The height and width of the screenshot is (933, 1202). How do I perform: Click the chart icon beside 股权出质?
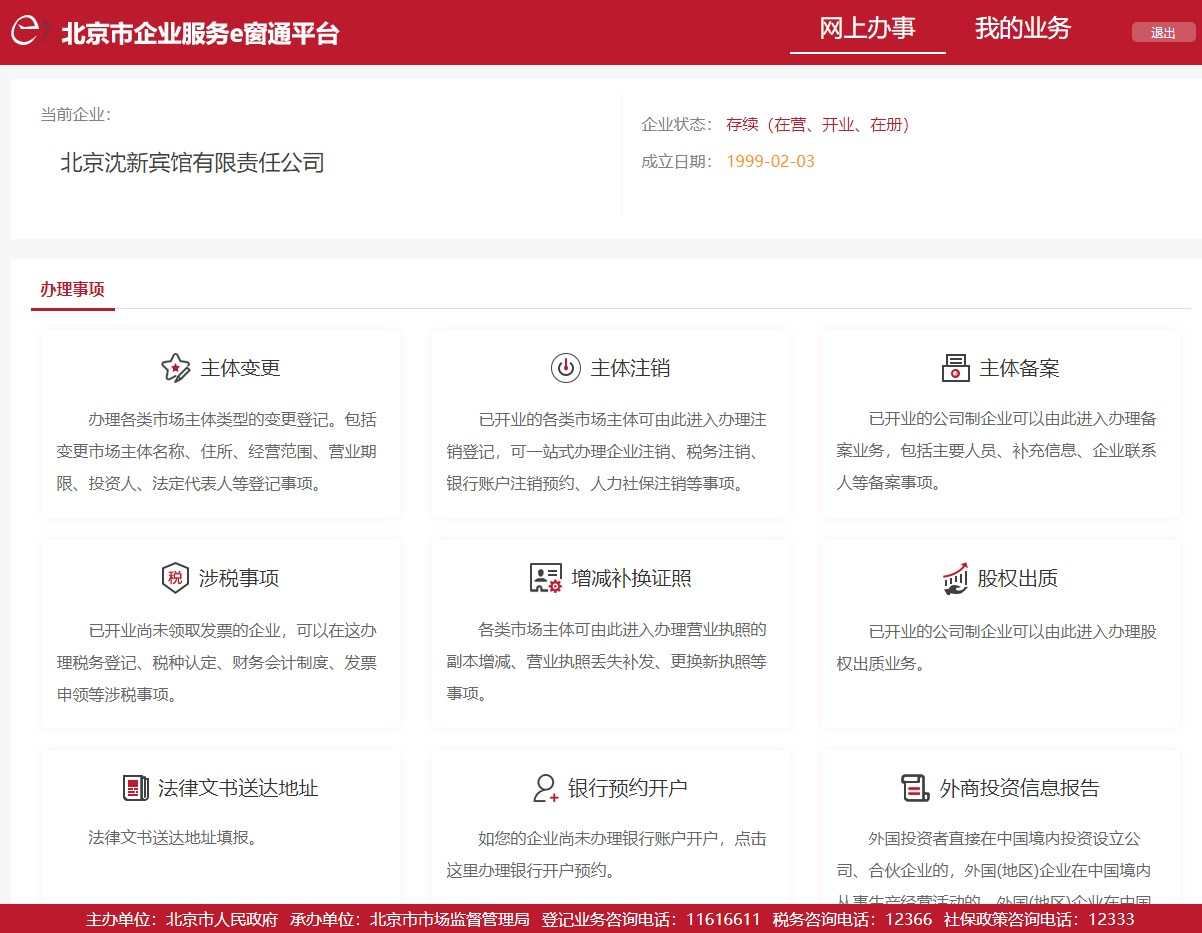[955, 578]
